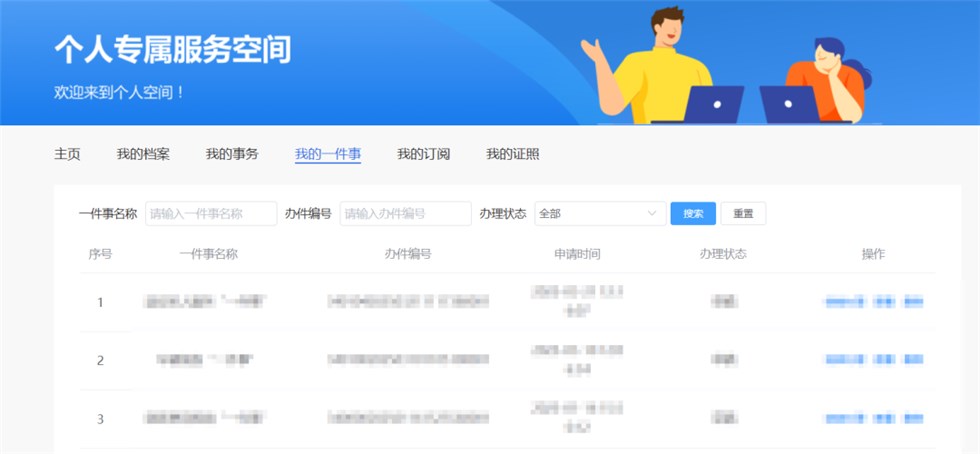
Task: Switch to the 我的档案 tab
Action: click(x=143, y=154)
